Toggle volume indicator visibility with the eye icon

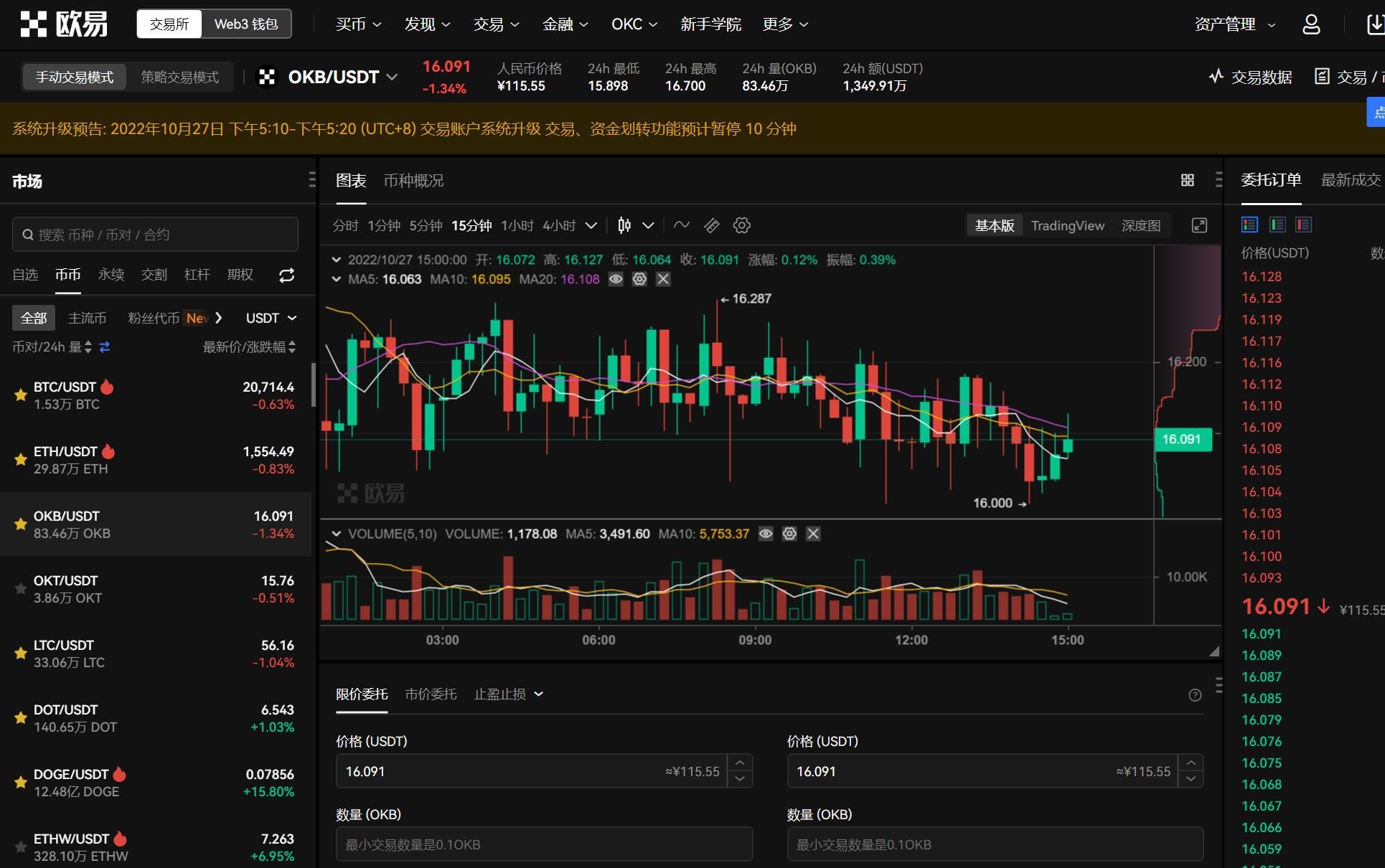click(765, 534)
